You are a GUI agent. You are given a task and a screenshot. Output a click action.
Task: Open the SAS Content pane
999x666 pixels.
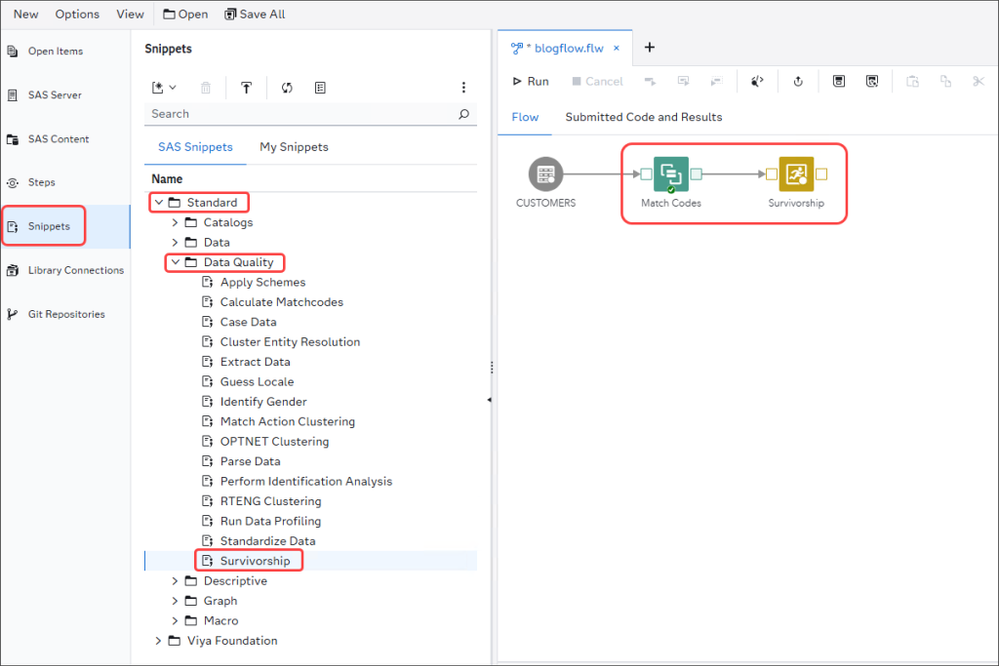[x=58, y=139]
